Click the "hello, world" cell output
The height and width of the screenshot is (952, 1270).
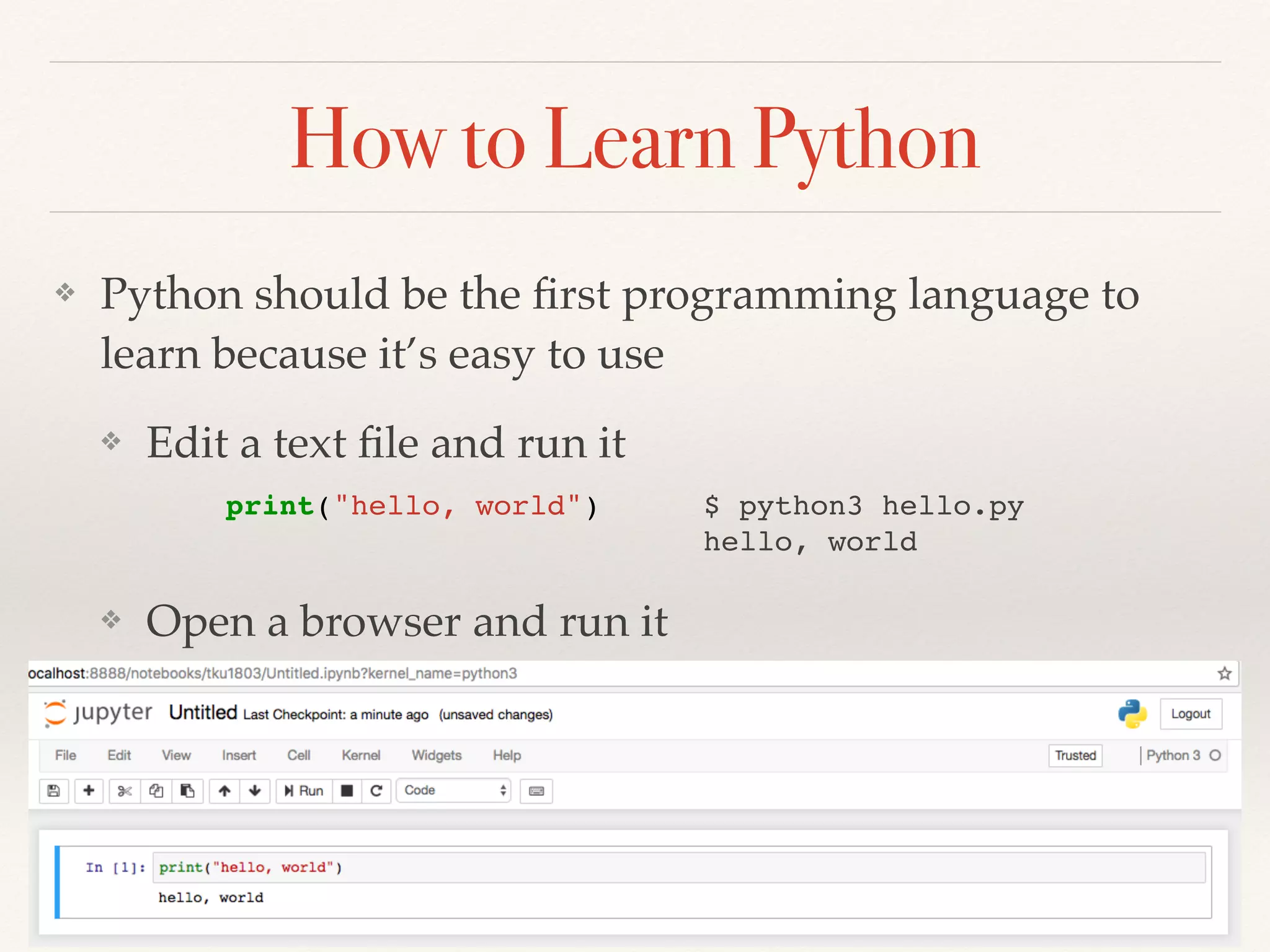click(x=211, y=898)
